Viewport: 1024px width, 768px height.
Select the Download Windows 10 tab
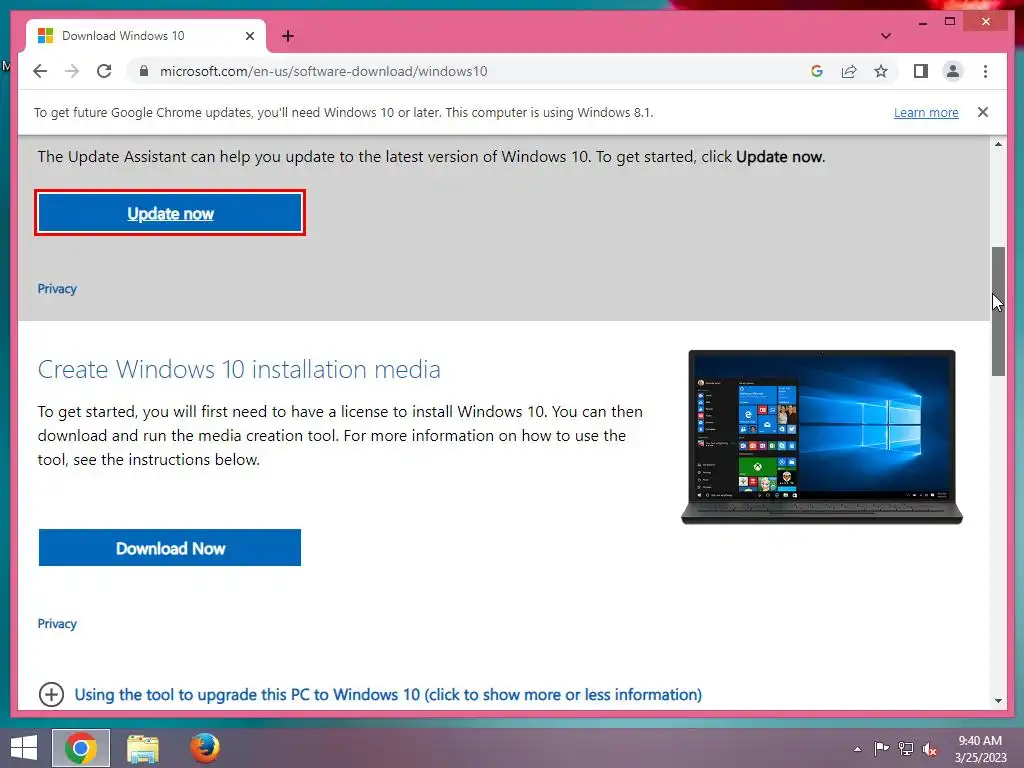coord(146,36)
